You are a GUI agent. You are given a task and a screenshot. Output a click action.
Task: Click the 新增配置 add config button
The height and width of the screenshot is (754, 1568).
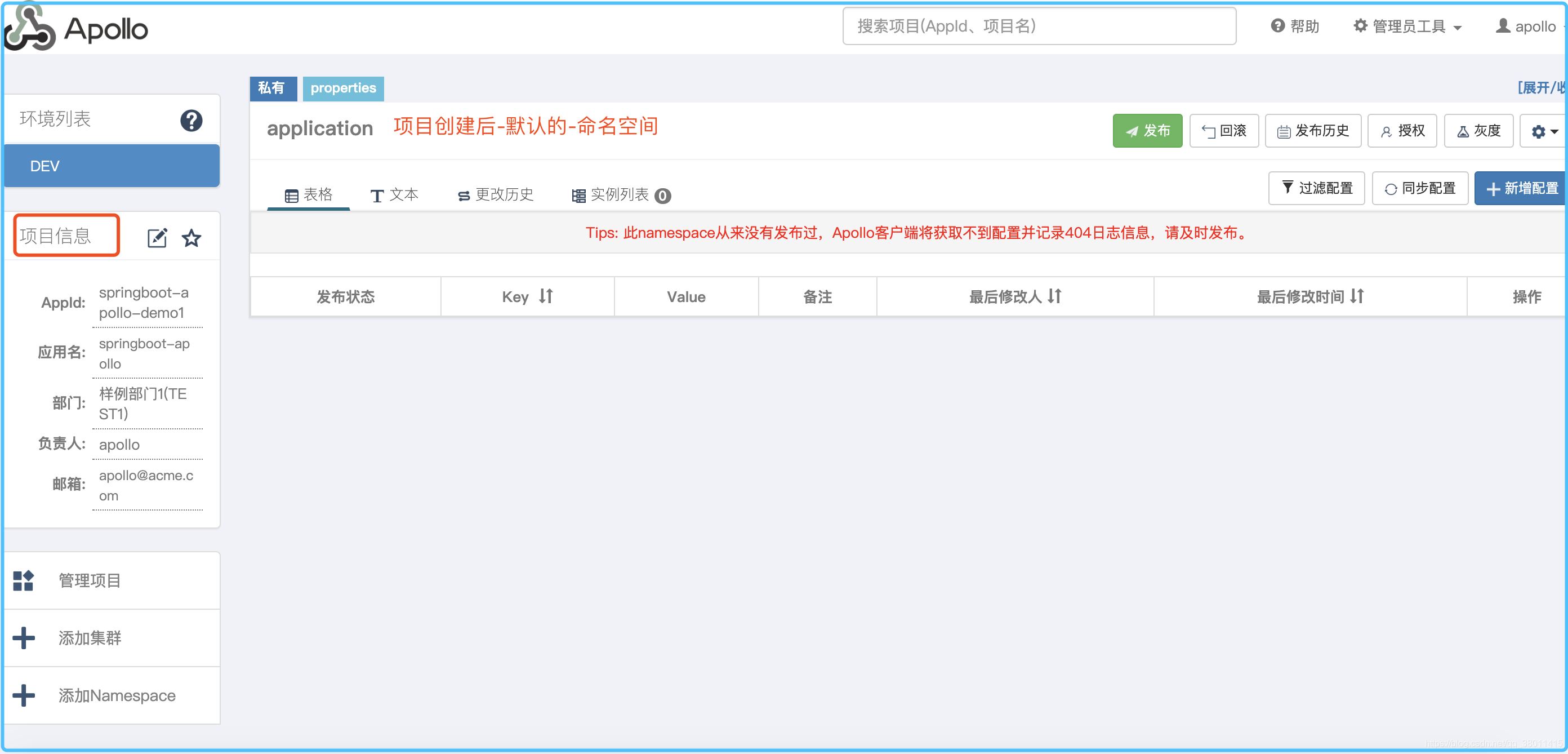click(1521, 188)
